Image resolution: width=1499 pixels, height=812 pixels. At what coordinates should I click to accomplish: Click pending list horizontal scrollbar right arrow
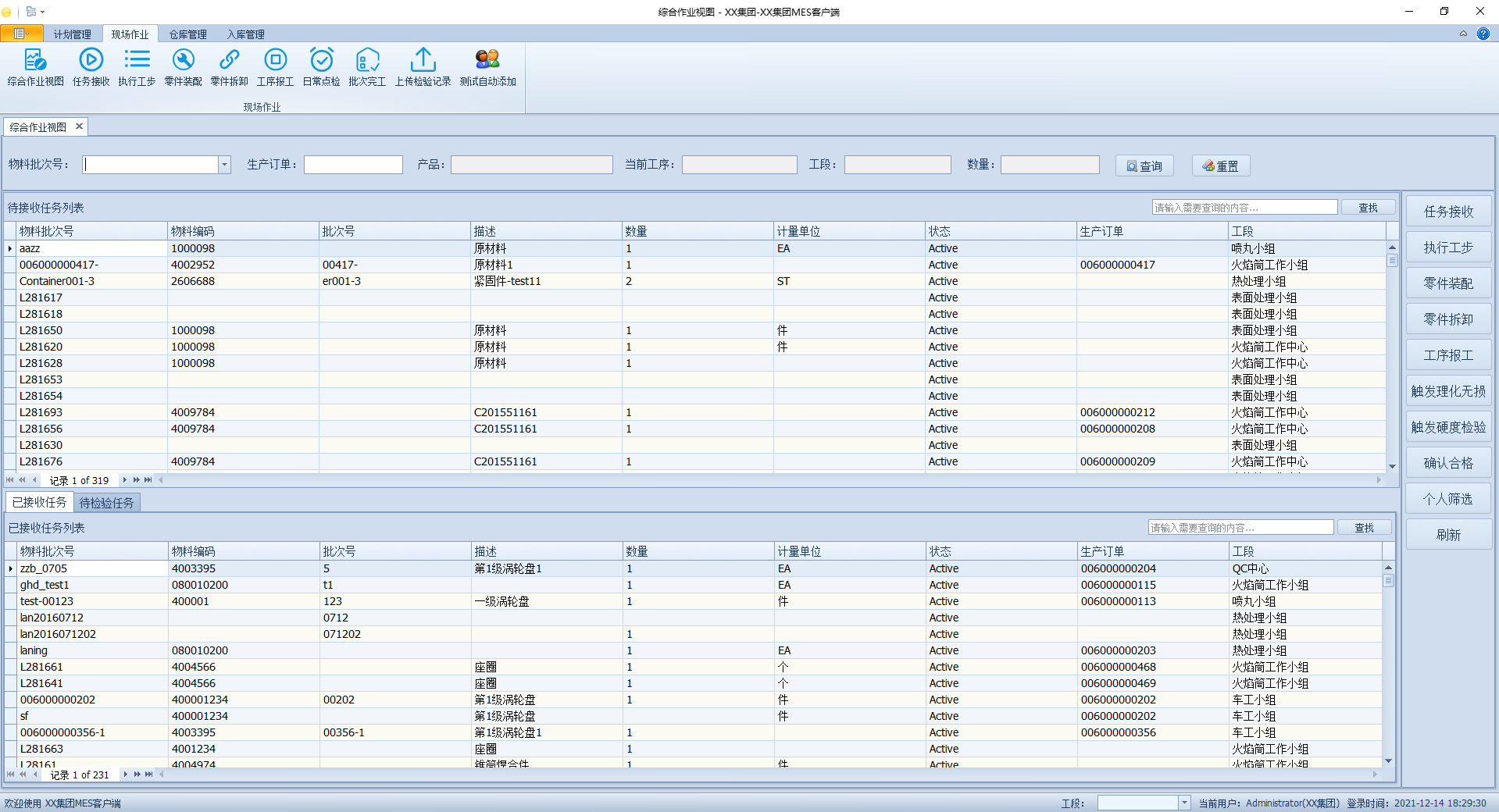pos(1379,480)
